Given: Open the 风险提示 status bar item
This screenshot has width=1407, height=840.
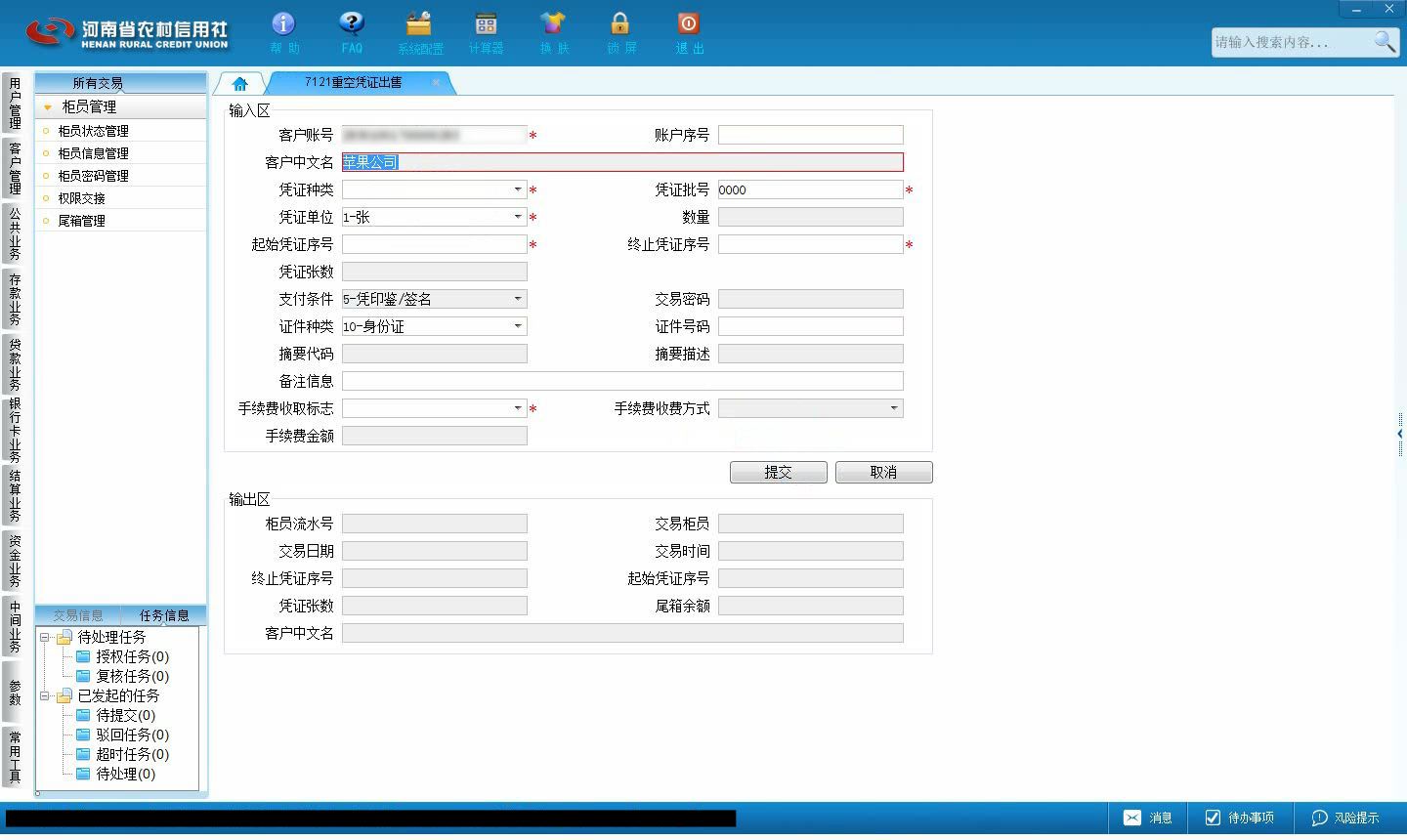Looking at the screenshot, I should [1345, 818].
